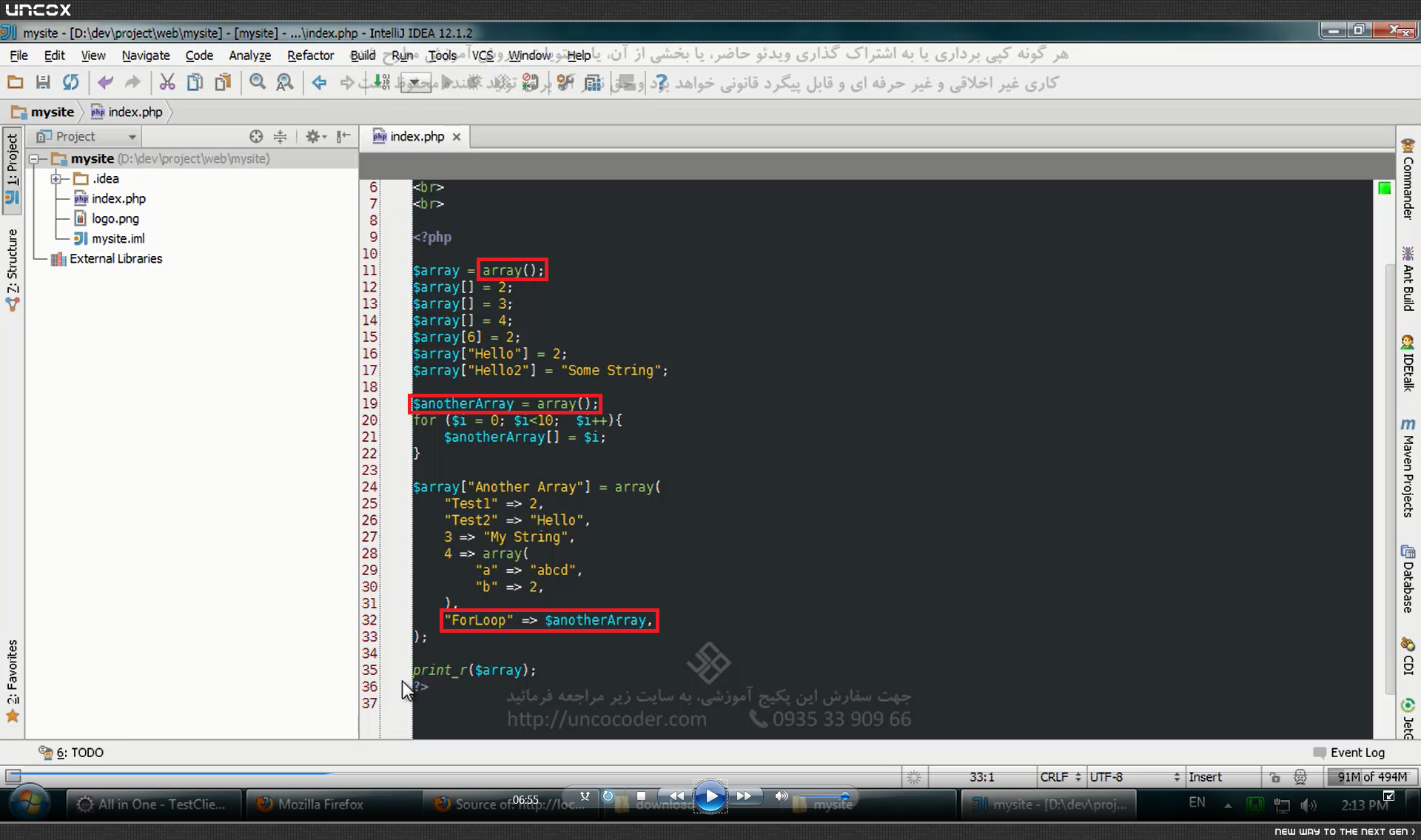Click the memory indicator 91M of 494M
Viewport: 1421px width, 840px height.
(1372, 777)
